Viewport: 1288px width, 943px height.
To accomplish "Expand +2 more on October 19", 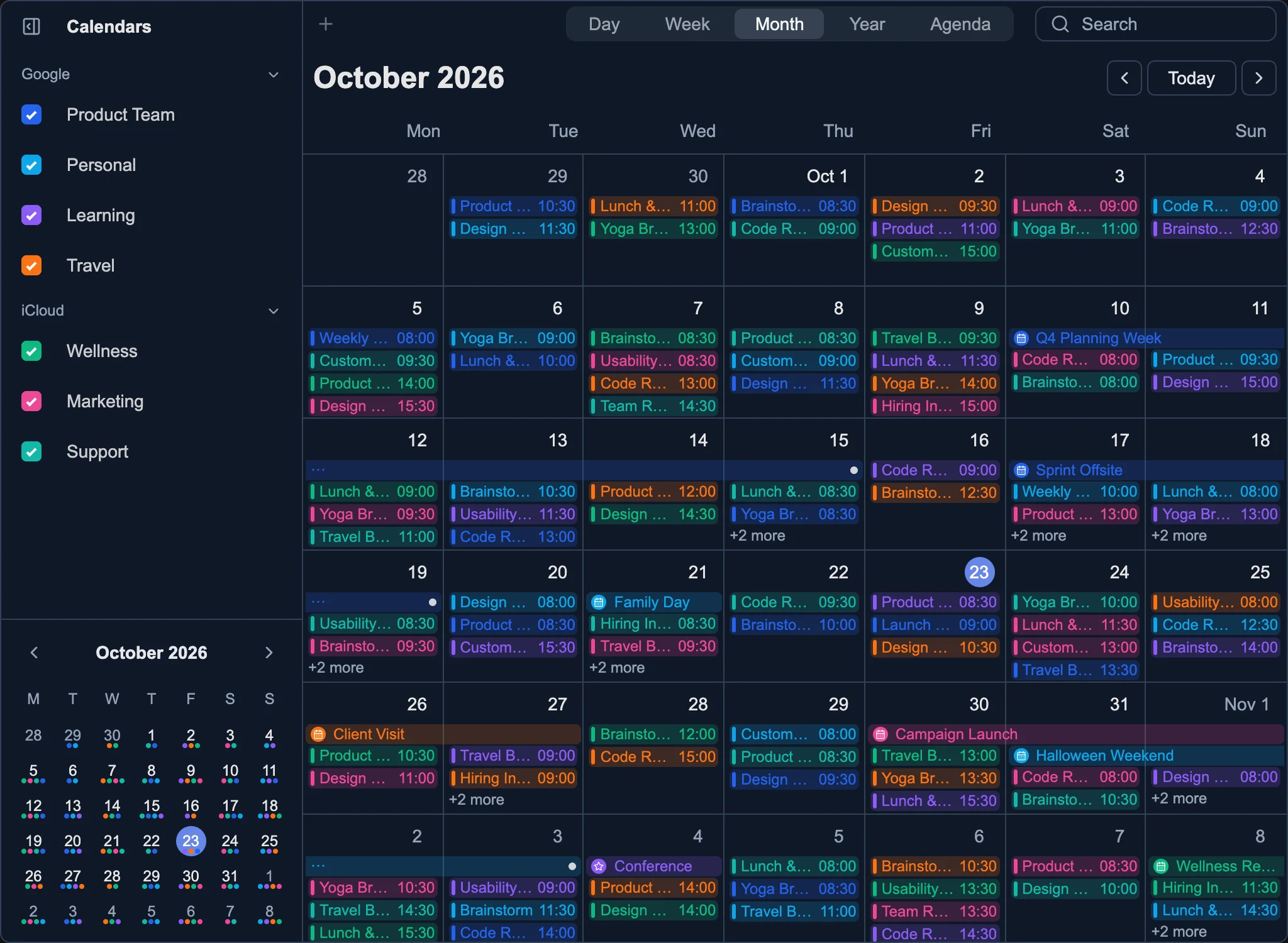I will point(336,668).
